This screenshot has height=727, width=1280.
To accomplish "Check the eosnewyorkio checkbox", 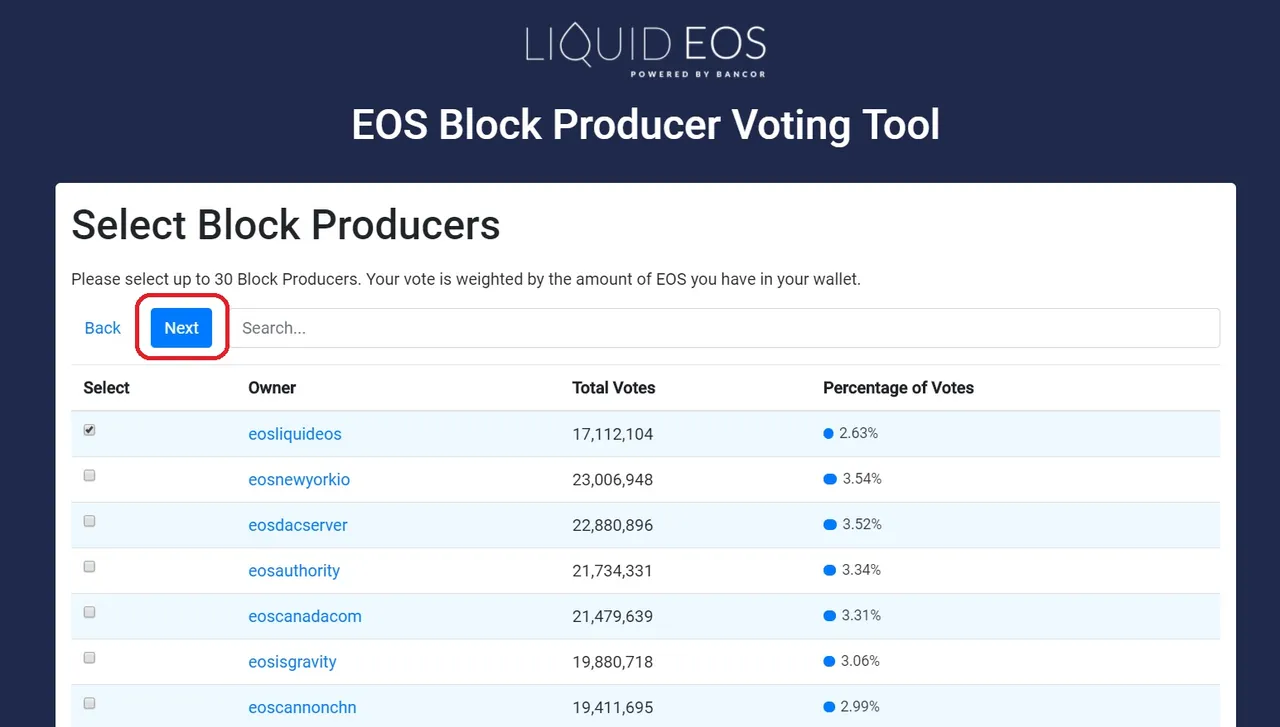I will (89, 476).
